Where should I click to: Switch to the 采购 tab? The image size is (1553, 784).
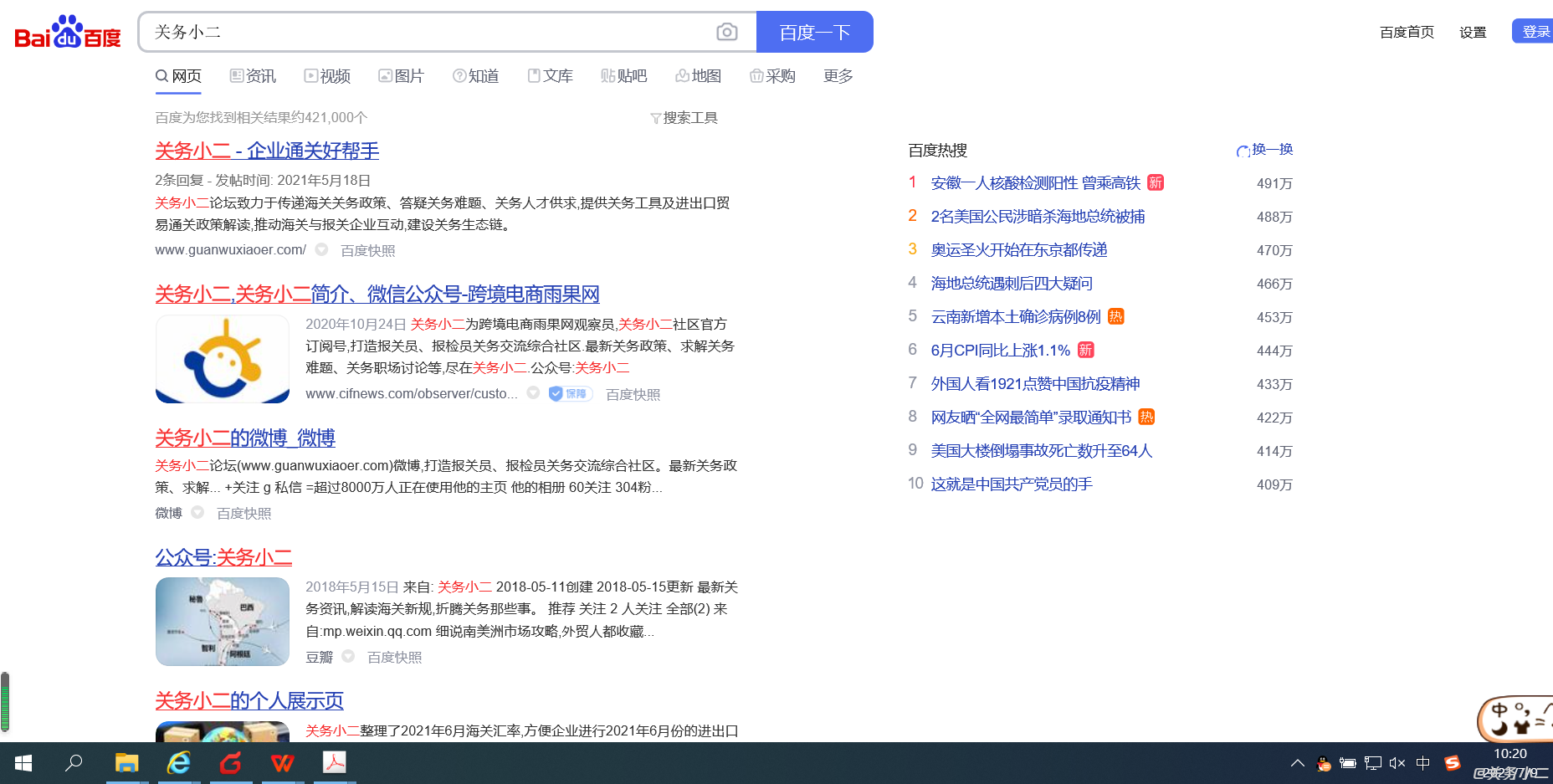(772, 76)
